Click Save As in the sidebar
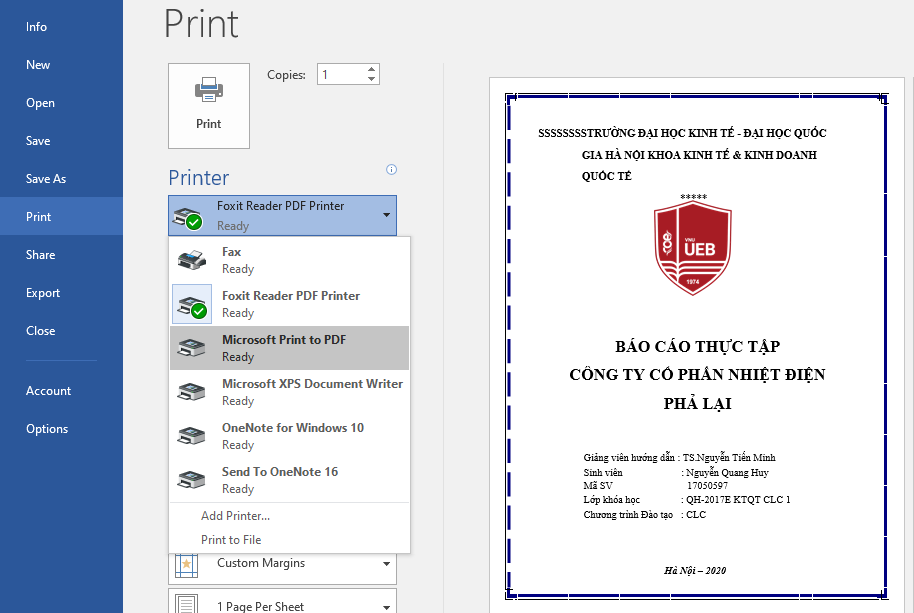Viewport: 914px width, 613px height. coord(61,179)
